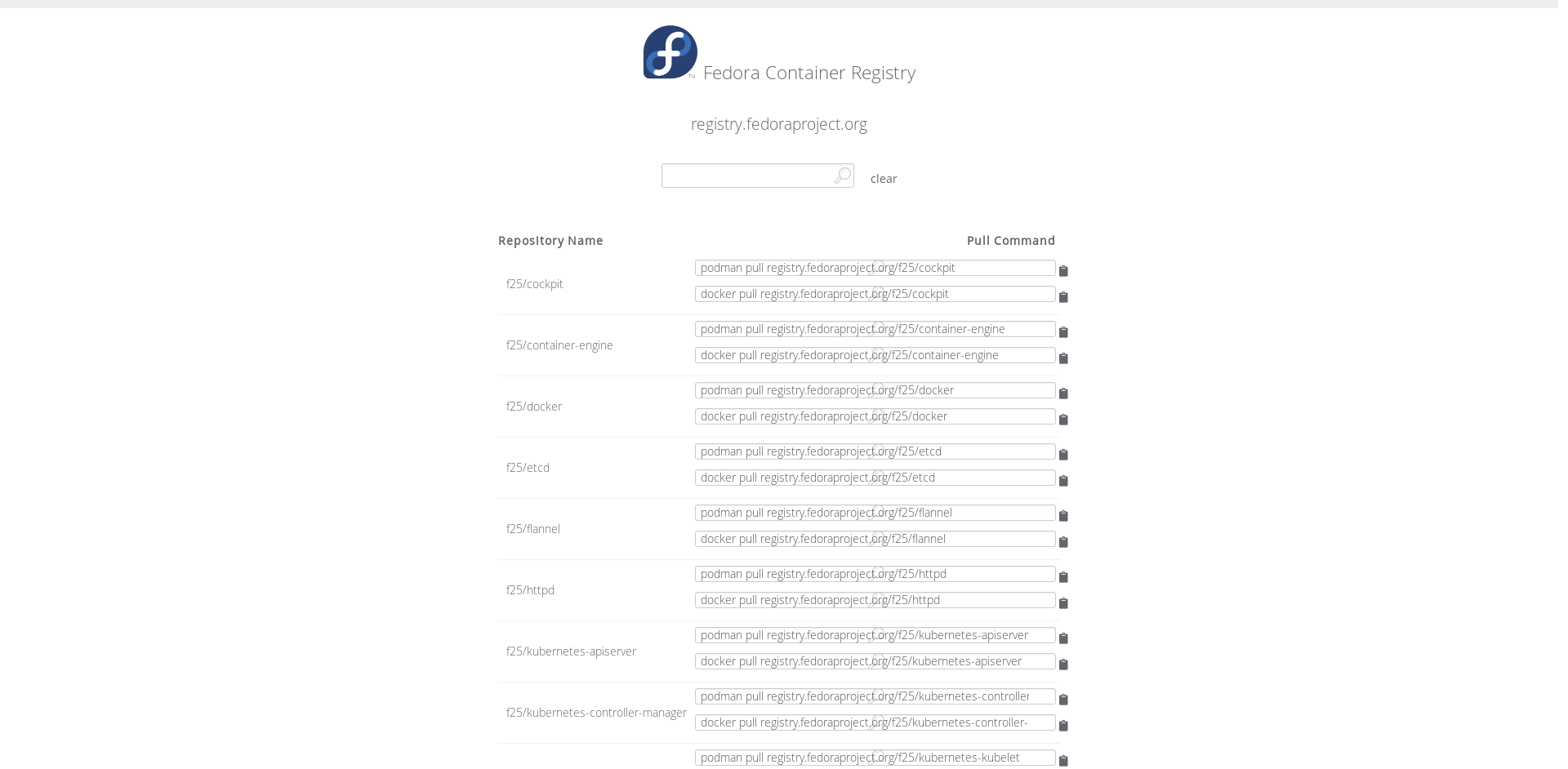Copy docker pull command for f25/flannel
1568x769 pixels.
click(x=1063, y=542)
